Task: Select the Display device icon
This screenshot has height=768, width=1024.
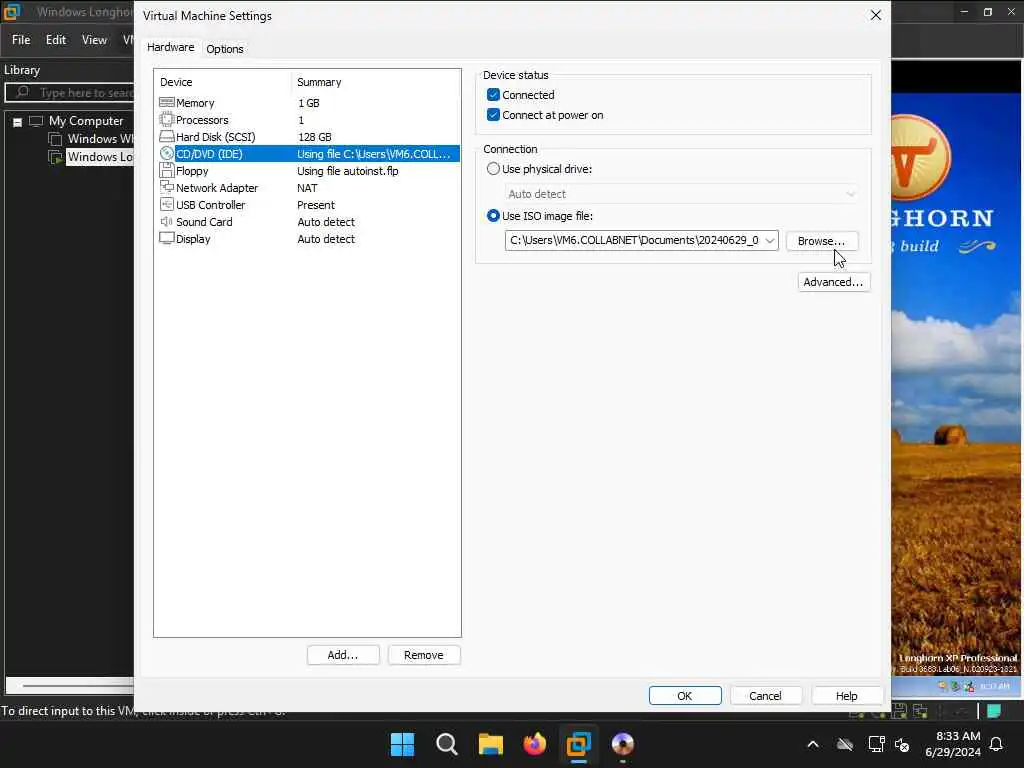Action: pos(167,238)
